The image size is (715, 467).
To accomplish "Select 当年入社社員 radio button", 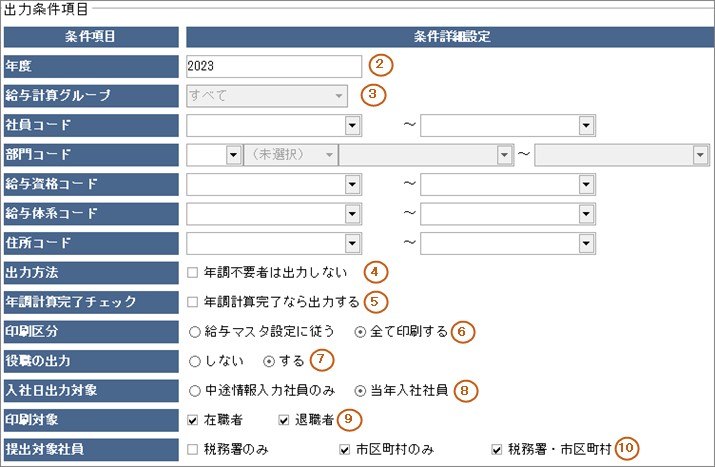I will coord(360,390).
